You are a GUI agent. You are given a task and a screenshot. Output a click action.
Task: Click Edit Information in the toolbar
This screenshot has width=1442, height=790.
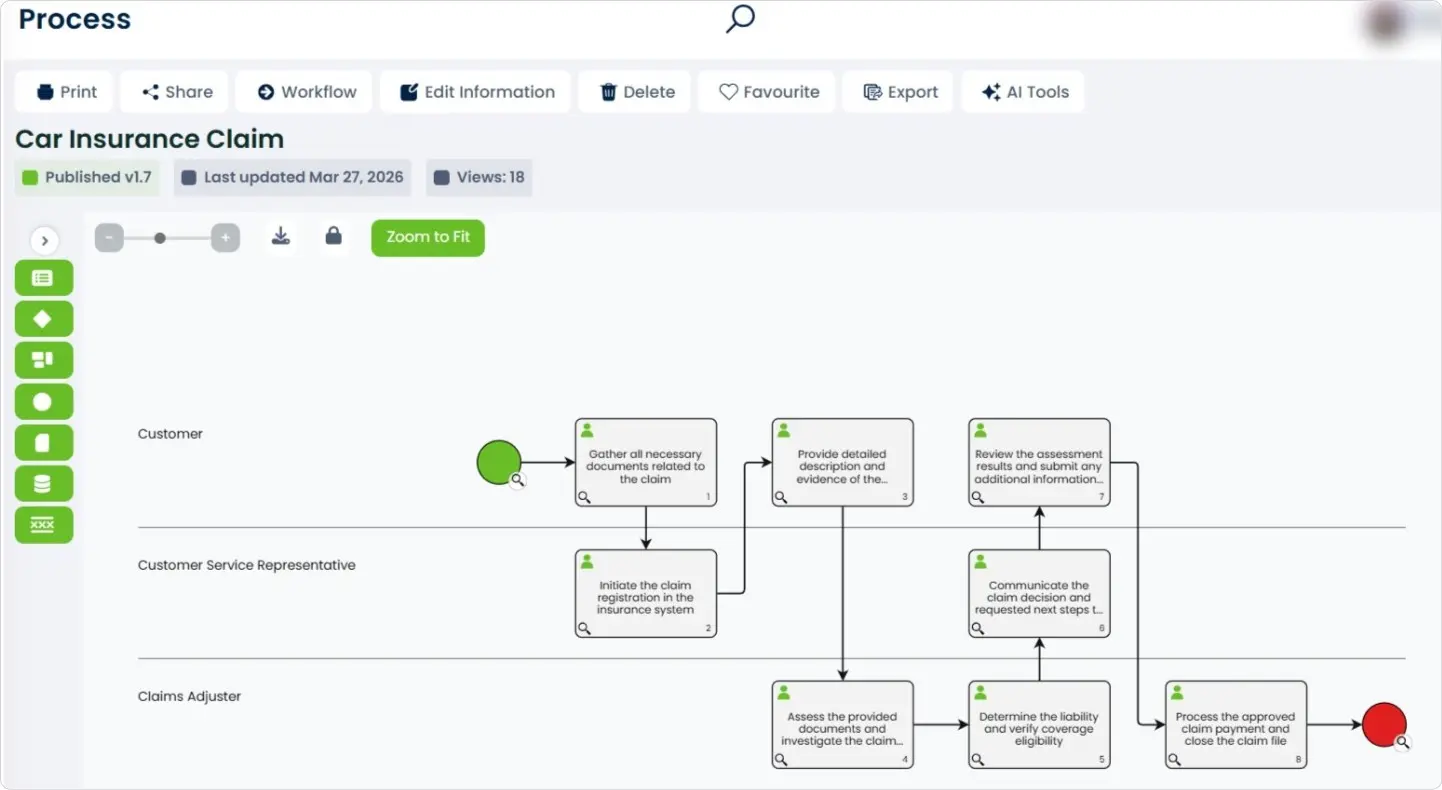[x=476, y=92]
